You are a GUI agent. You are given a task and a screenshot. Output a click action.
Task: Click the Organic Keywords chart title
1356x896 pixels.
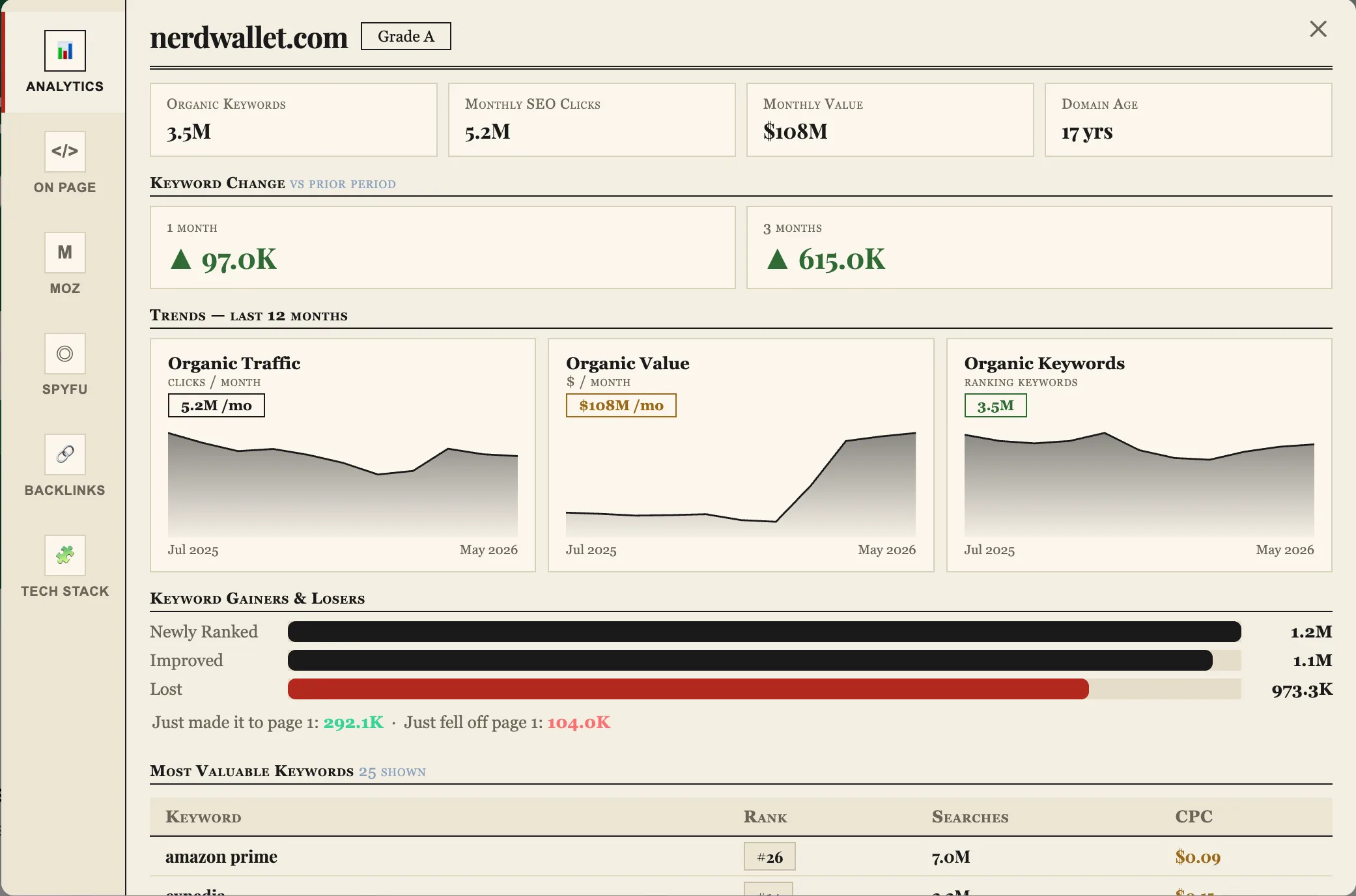(1045, 363)
